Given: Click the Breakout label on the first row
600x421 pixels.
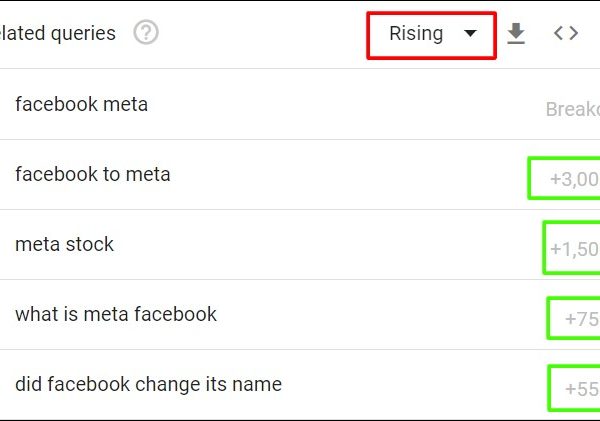Looking at the screenshot, I should coord(573,109).
